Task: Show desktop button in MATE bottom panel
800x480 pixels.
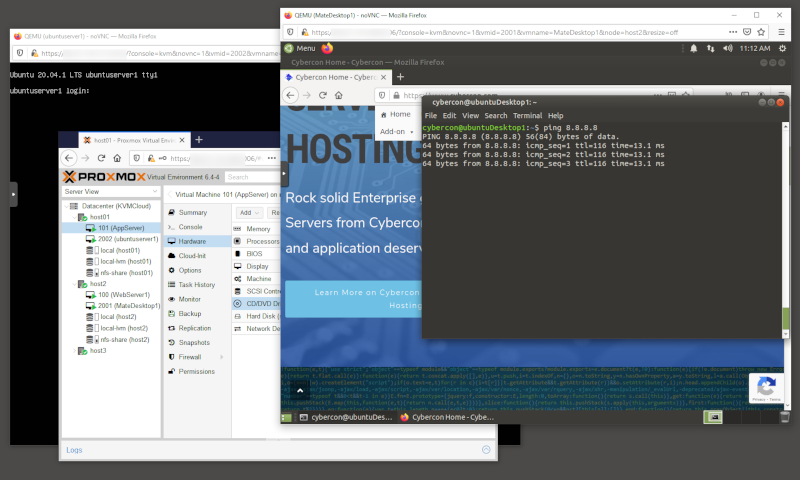Action: 286,418
